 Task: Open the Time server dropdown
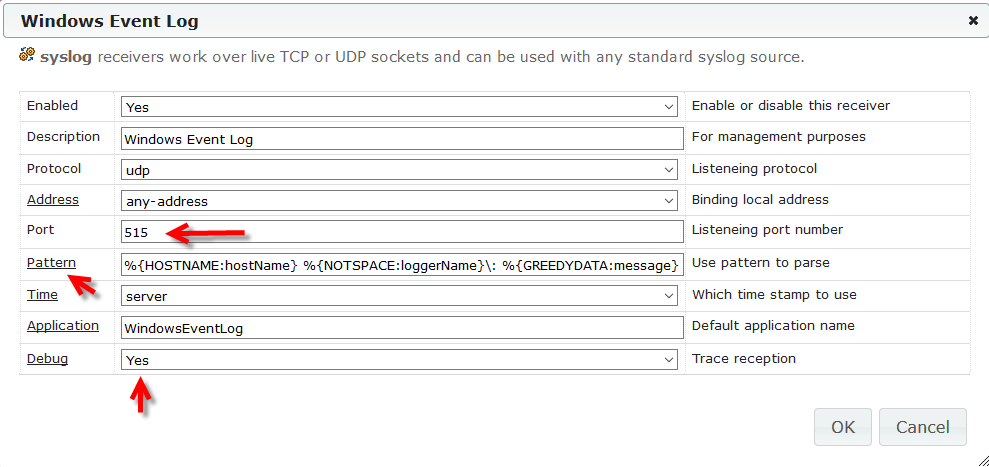pos(399,295)
